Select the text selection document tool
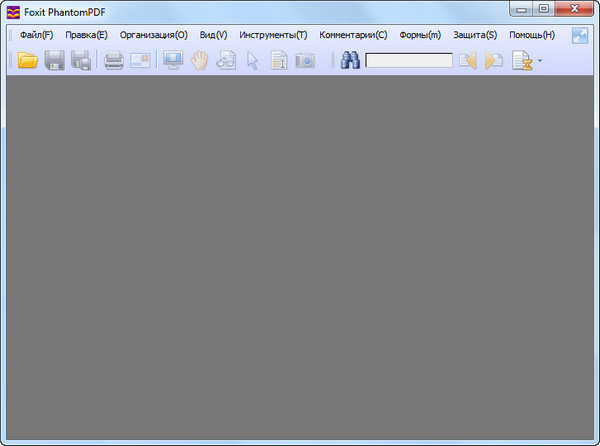 click(x=279, y=60)
